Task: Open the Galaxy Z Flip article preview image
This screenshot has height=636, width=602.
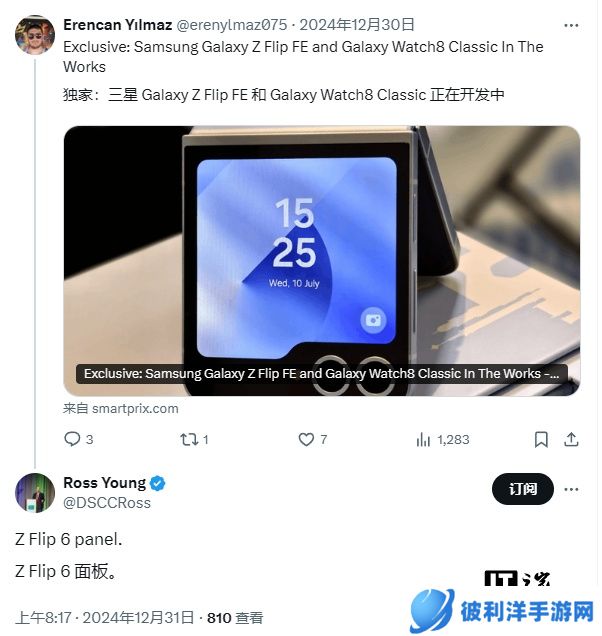Action: pyautogui.click(x=322, y=260)
